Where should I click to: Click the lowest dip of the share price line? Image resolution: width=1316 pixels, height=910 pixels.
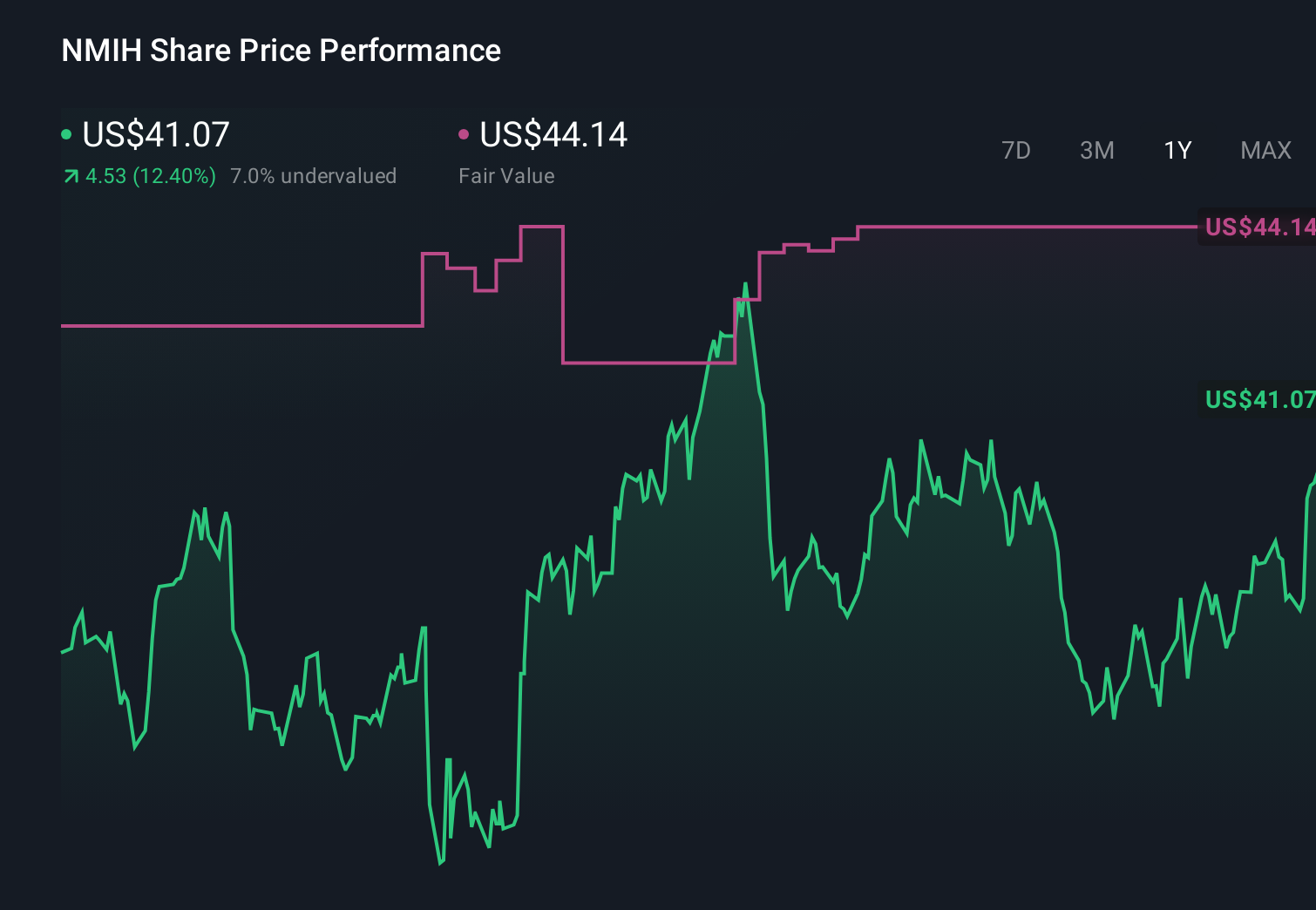coord(439,864)
